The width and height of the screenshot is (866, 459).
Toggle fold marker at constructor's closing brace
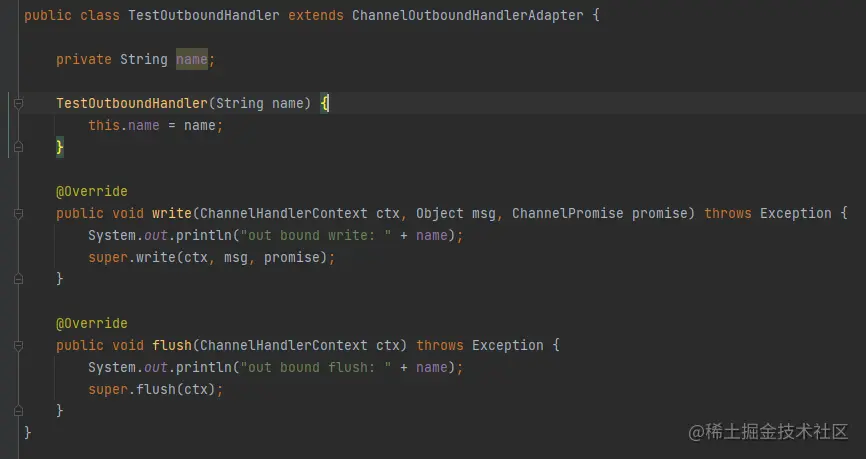tap(18, 147)
